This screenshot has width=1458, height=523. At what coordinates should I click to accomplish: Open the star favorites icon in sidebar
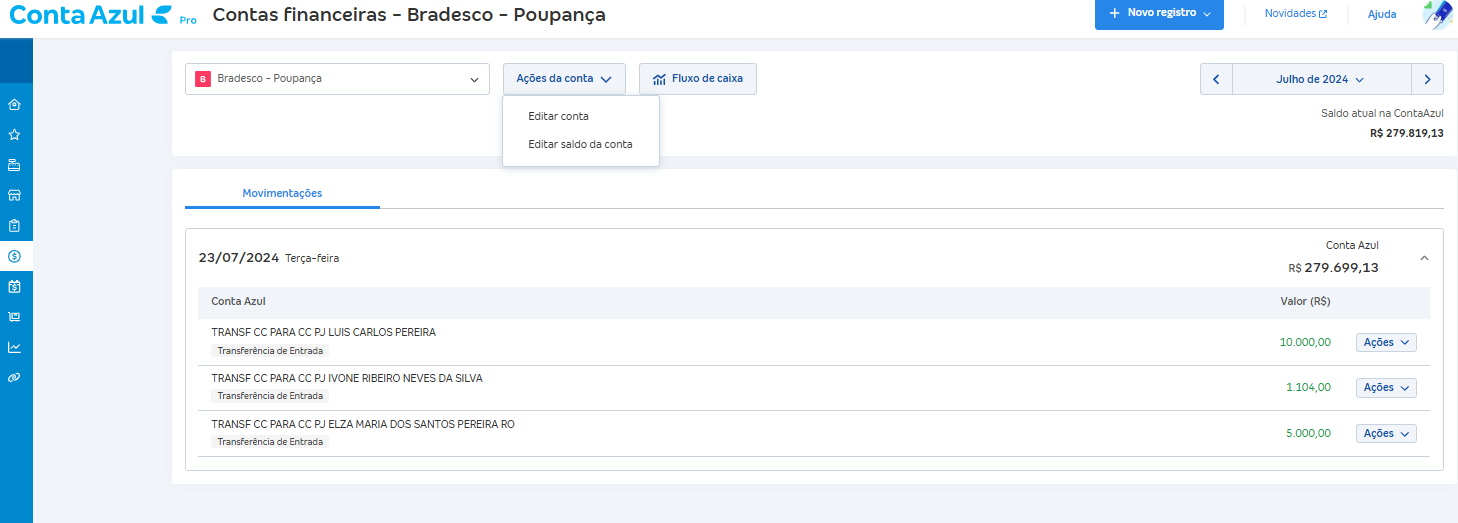click(14, 134)
